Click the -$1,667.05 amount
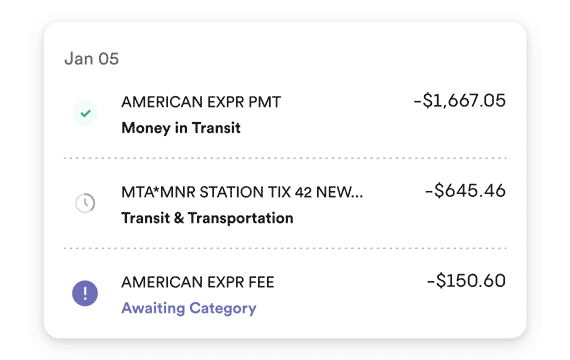Viewport: 570px width, 360px height. point(459,101)
